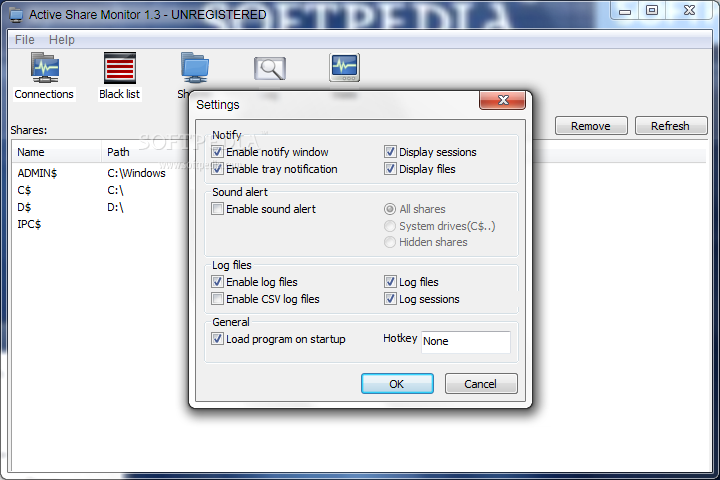Confirm settings with OK button

coord(397,384)
